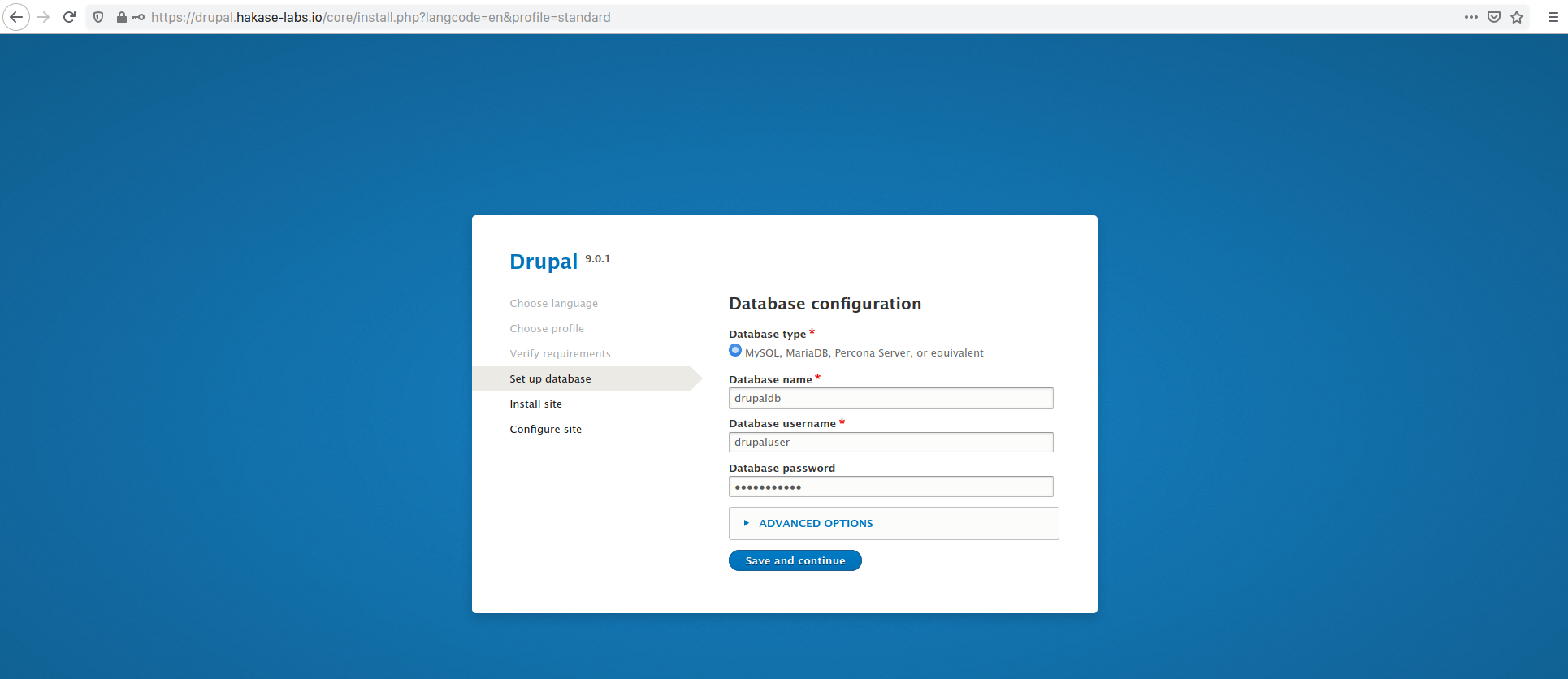
Task: Click the MySQL, MariaDB, Percona label text
Action: click(x=864, y=352)
